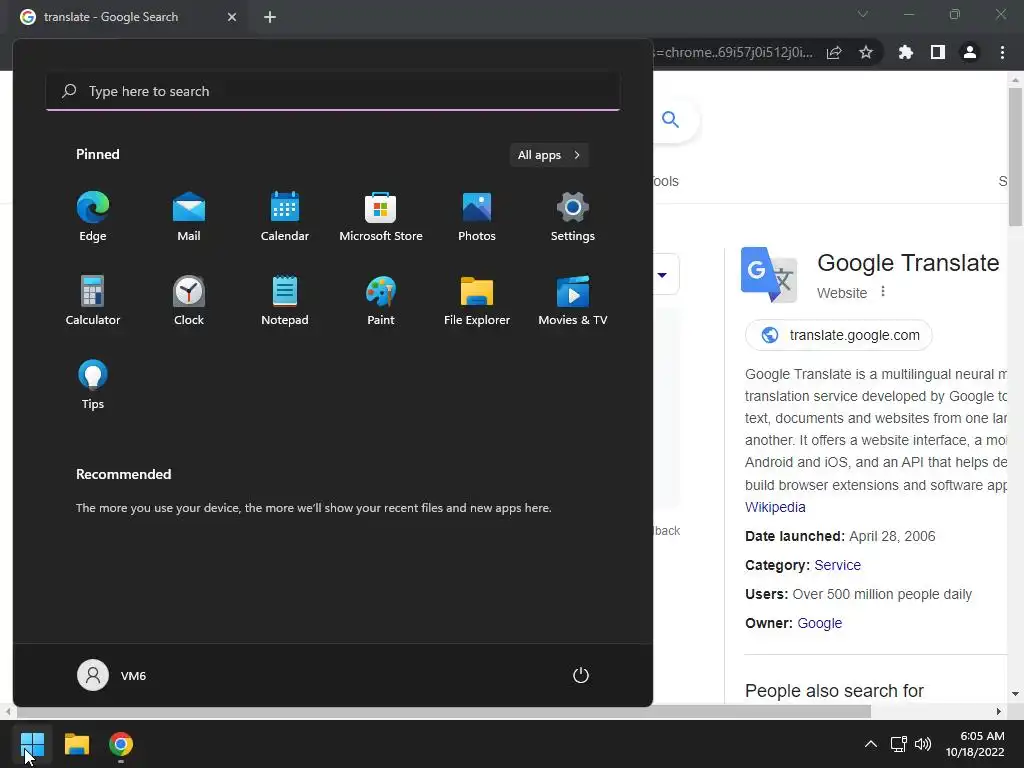Open a new Chrome tab
The image size is (1024, 768).
[x=270, y=17]
